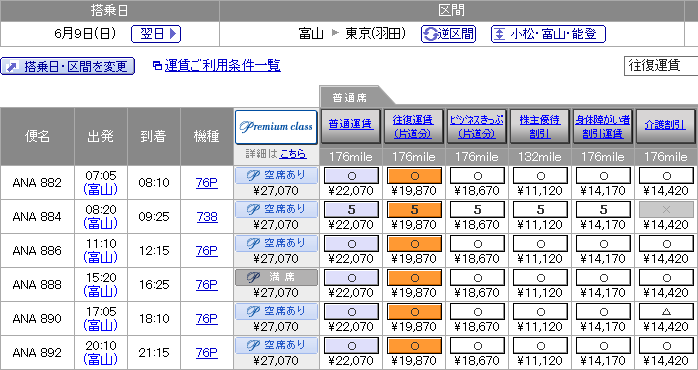Open 738 aircraft type link
The image size is (698, 370).
point(207,217)
